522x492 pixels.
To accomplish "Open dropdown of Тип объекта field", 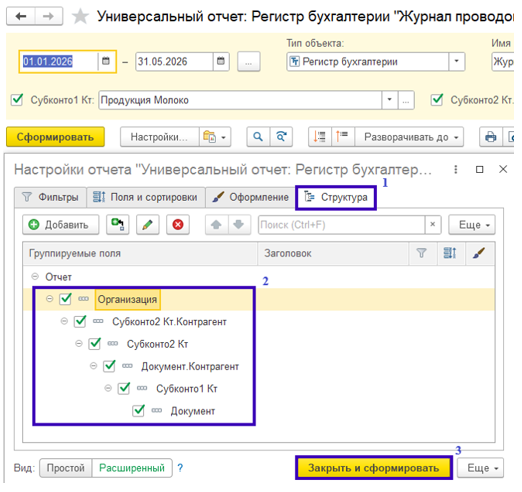I will click(x=456, y=61).
